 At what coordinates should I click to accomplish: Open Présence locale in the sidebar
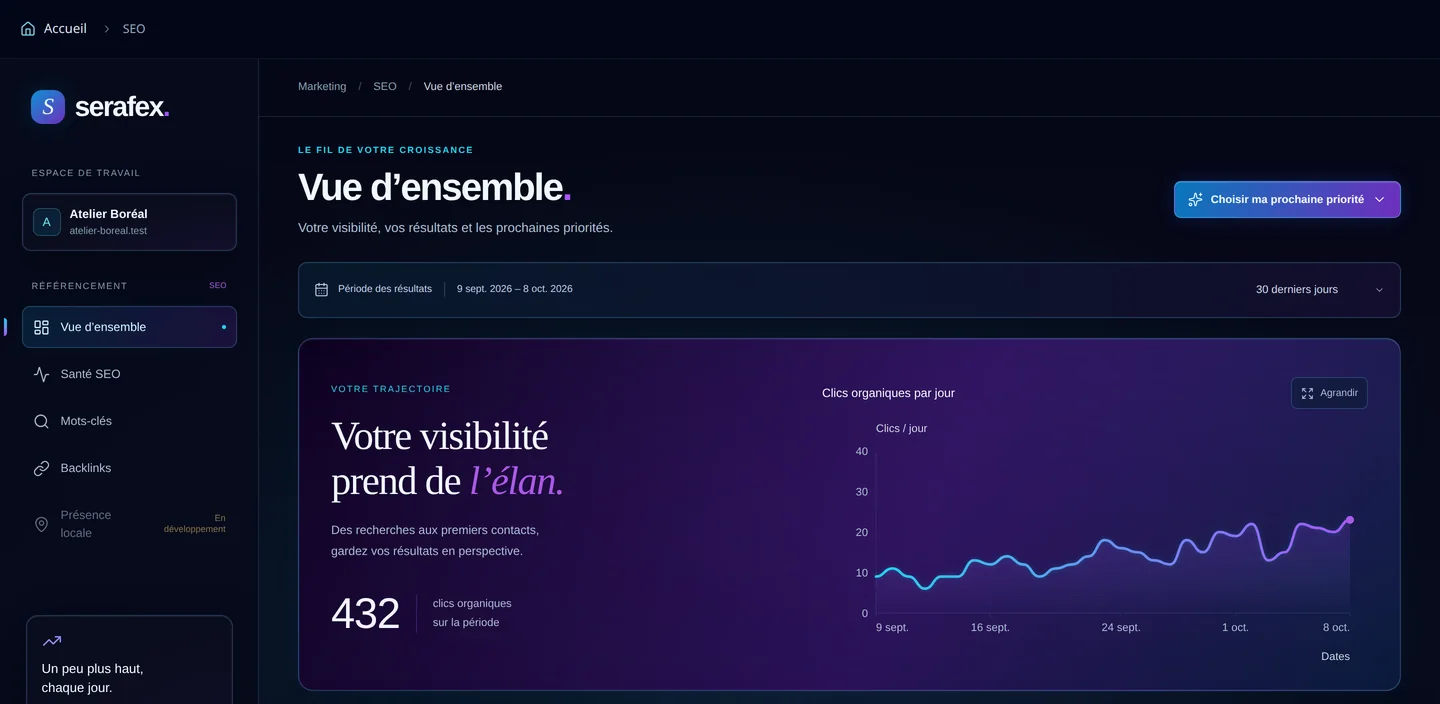coord(129,524)
